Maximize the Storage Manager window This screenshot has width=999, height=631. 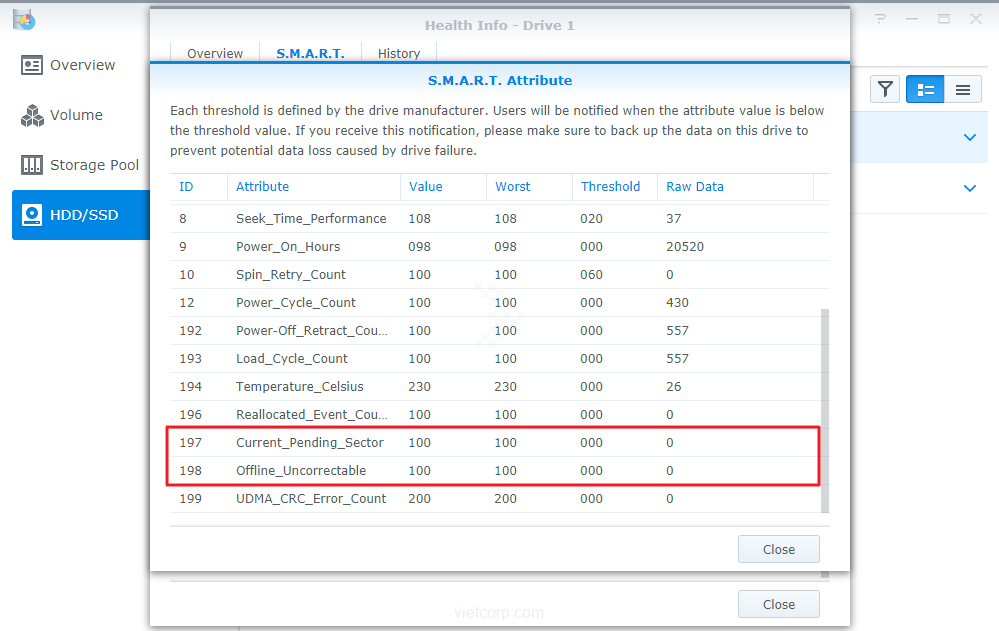(944, 19)
